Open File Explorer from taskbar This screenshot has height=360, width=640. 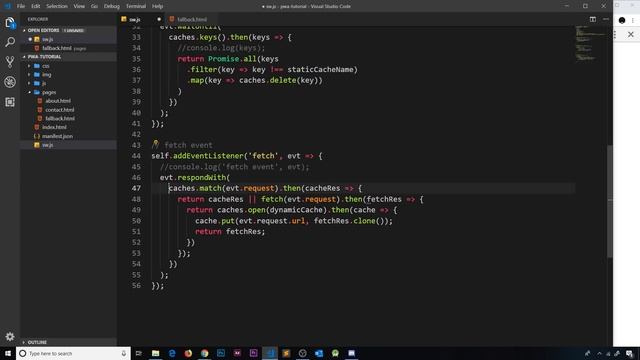coord(156,353)
